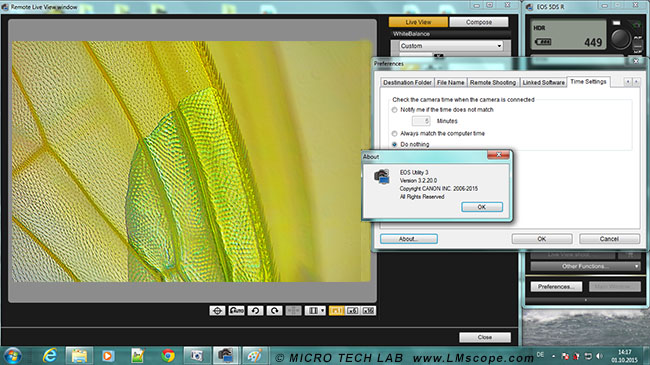Select x6 magnification view
Image resolution: width=650 pixels, height=365 pixels.
(x=352, y=310)
